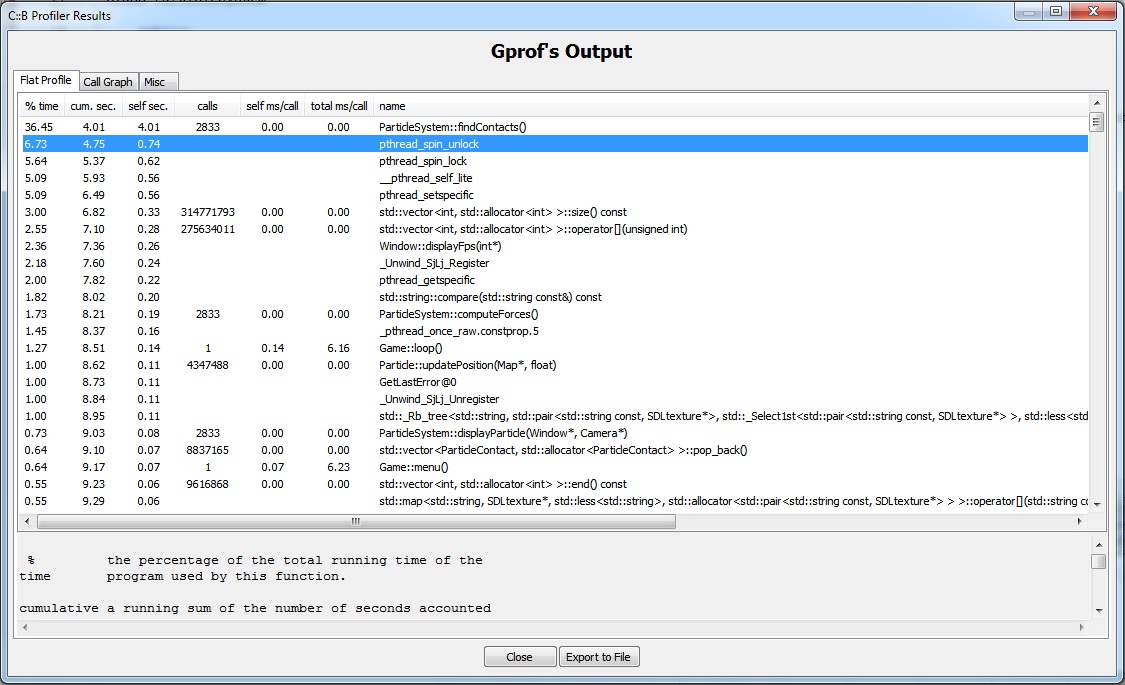Click the 4347488 calls value
The width and height of the screenshot is (1125, 685).
tap(207, 365)
